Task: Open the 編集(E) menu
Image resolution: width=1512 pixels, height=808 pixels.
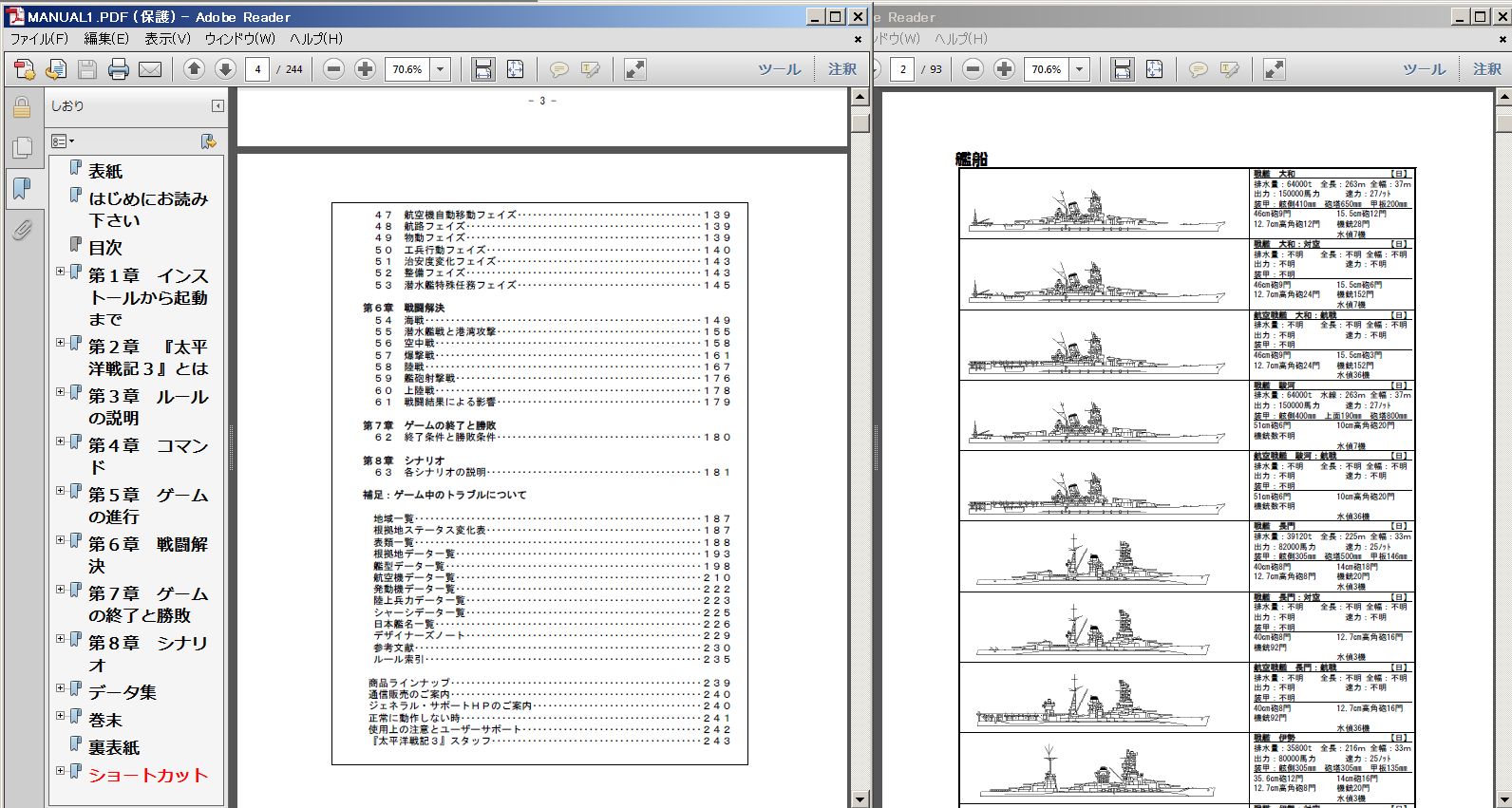Action: [x=106, y=39]
